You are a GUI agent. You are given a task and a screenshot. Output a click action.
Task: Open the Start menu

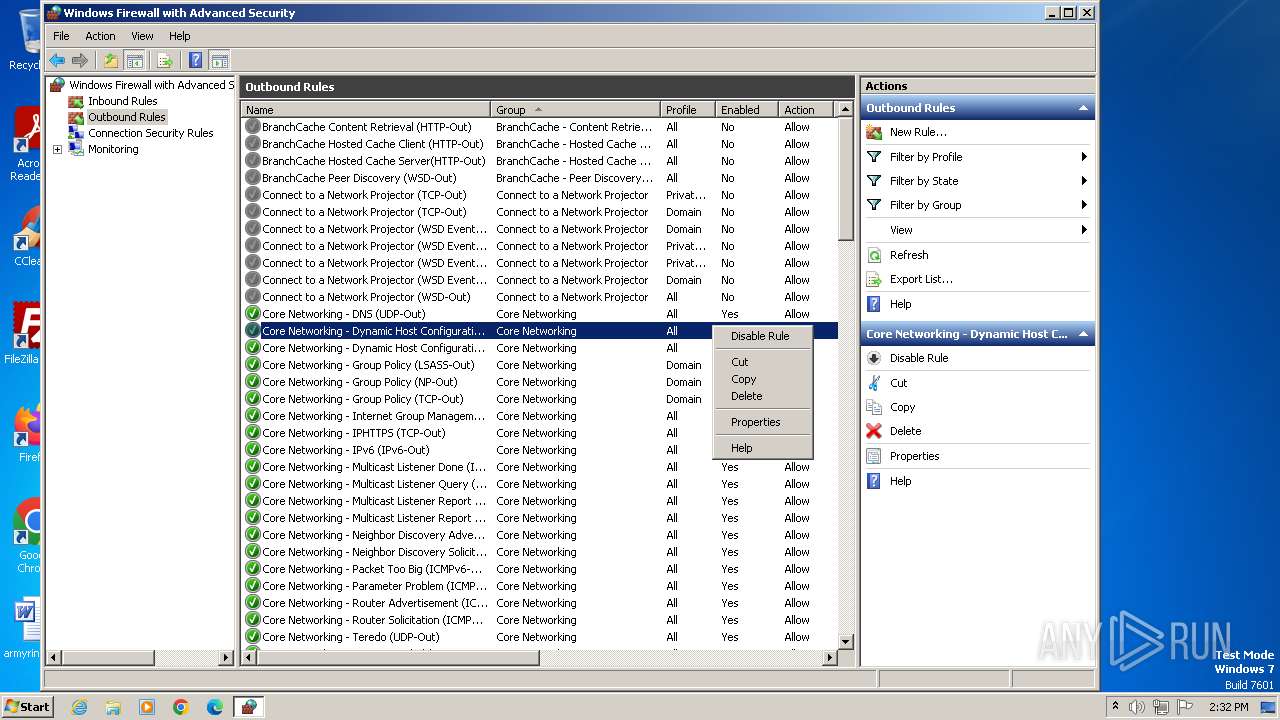27,706
